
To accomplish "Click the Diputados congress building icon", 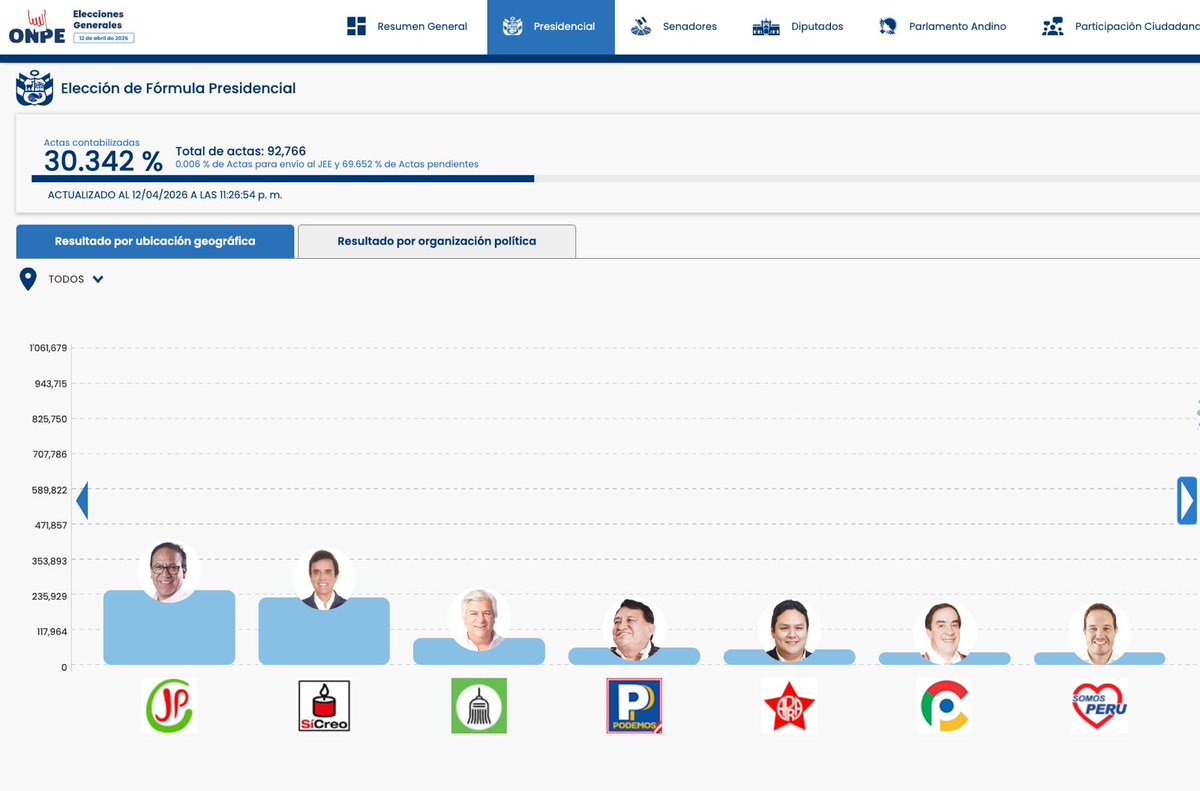I will click(766, 27).
